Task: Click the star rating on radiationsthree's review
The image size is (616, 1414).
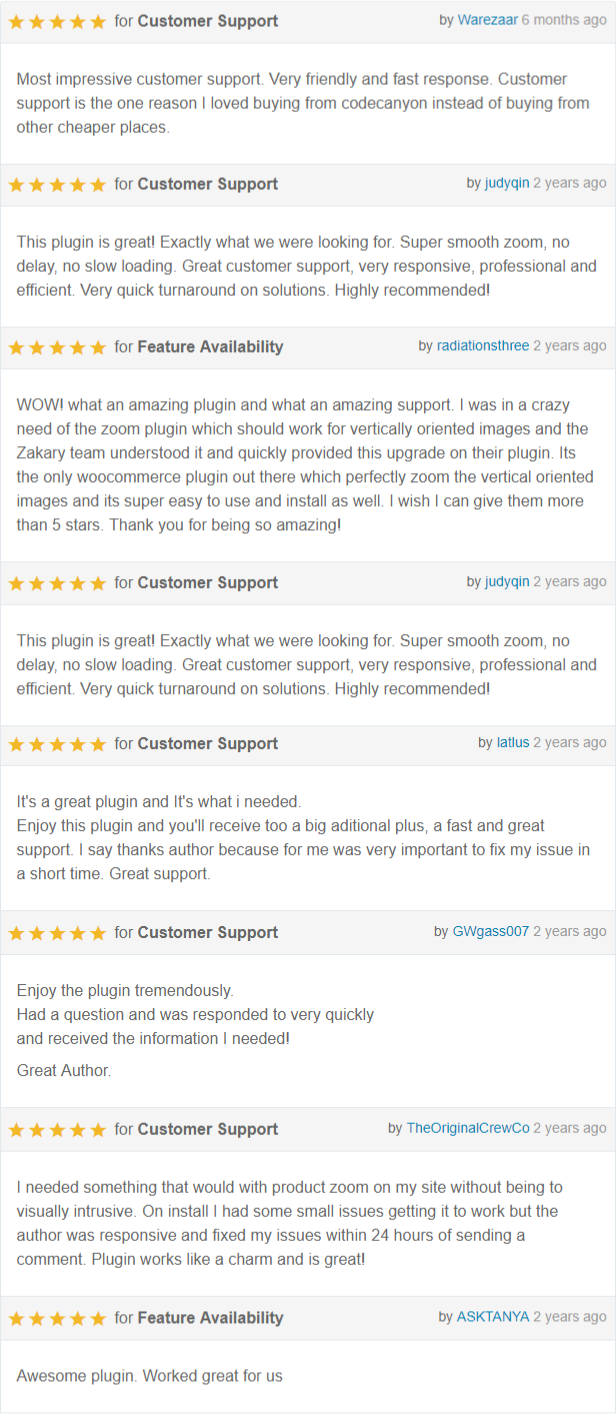Action: (57, 347)
